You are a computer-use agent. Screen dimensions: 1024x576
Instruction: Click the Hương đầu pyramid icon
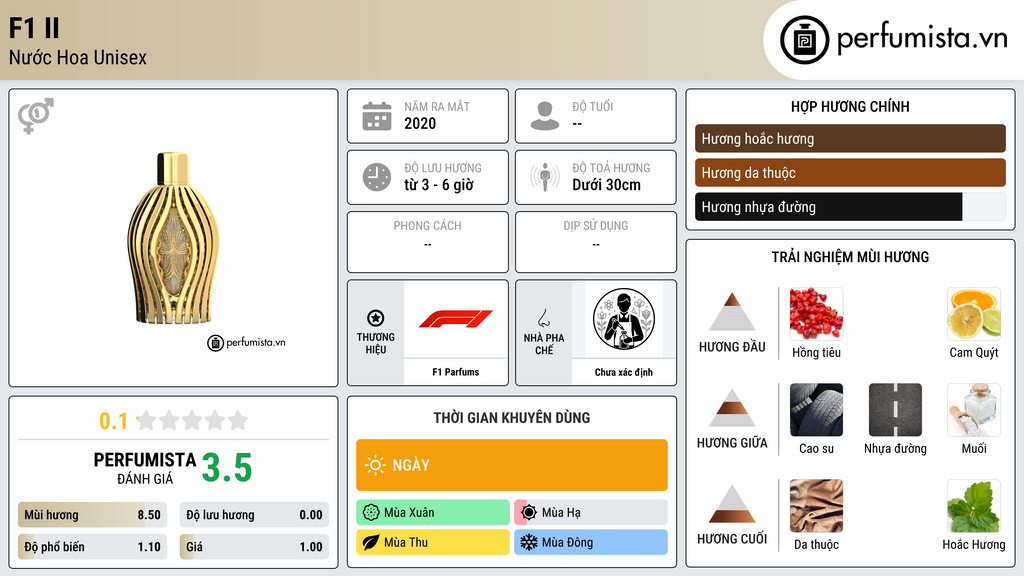pos(732,312)
